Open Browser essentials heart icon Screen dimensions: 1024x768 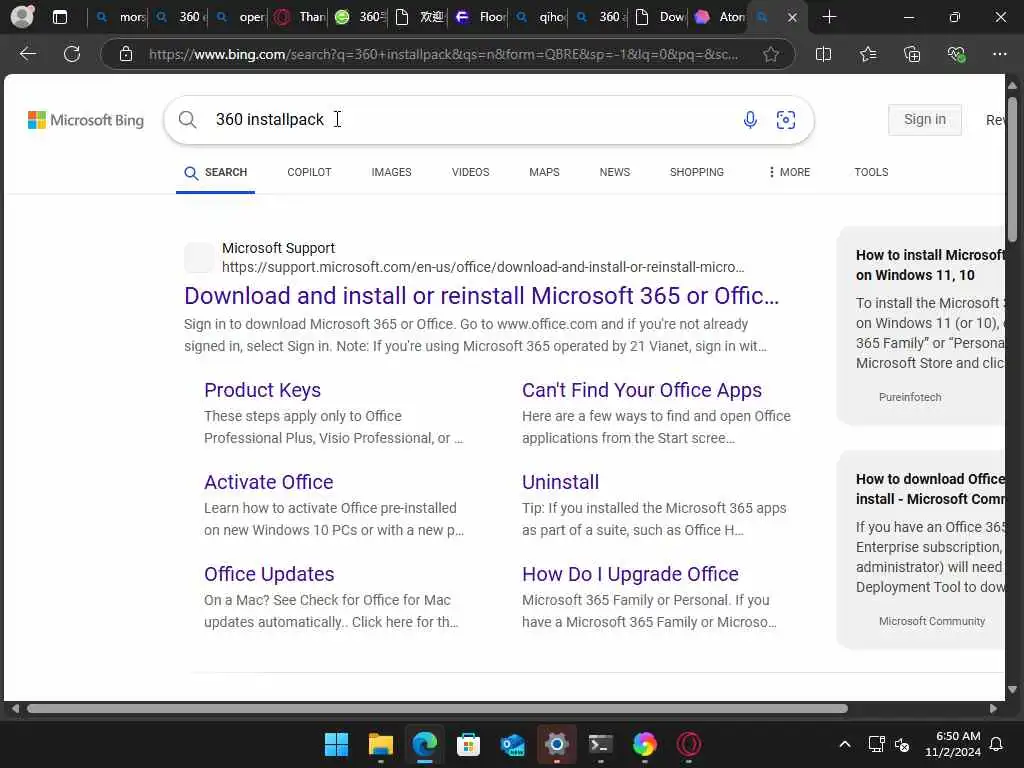[x=956, y=54]
